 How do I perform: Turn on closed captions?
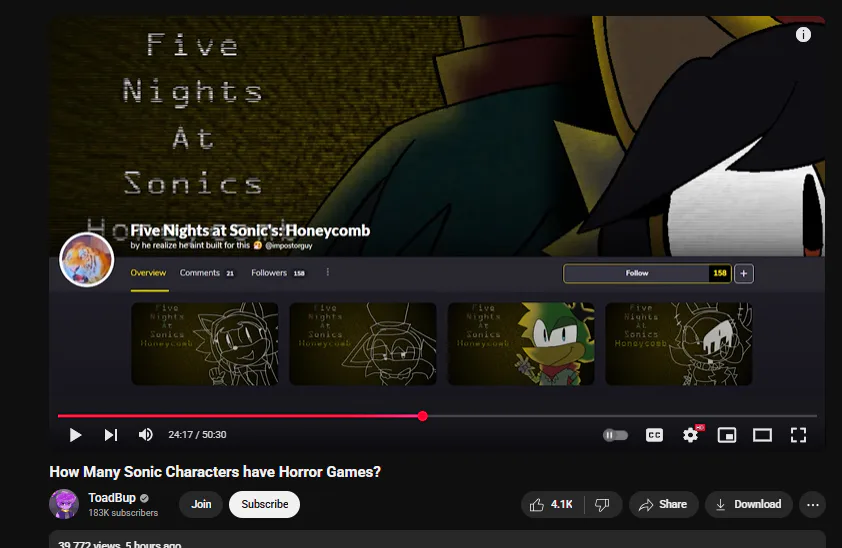[654, 435]
